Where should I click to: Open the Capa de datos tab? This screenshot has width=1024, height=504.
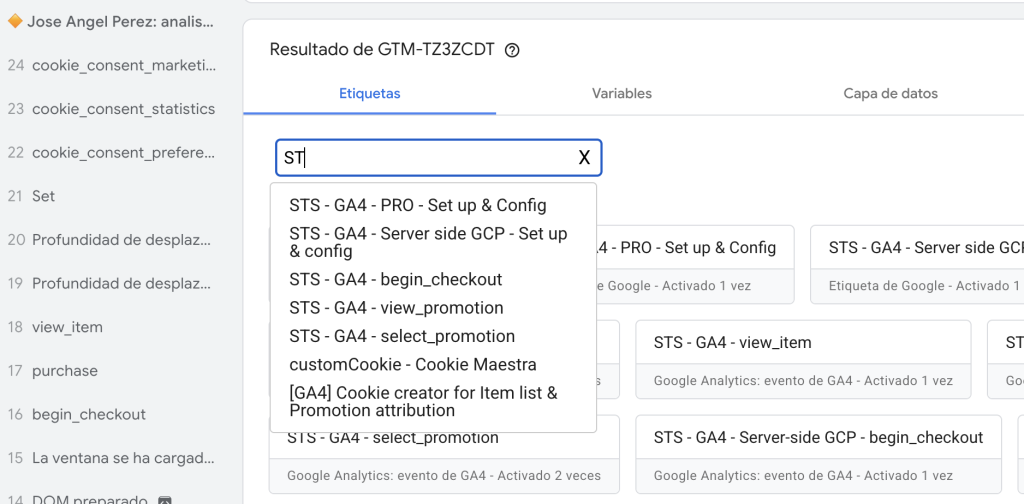pyautogui.click(x=890, y=93)
